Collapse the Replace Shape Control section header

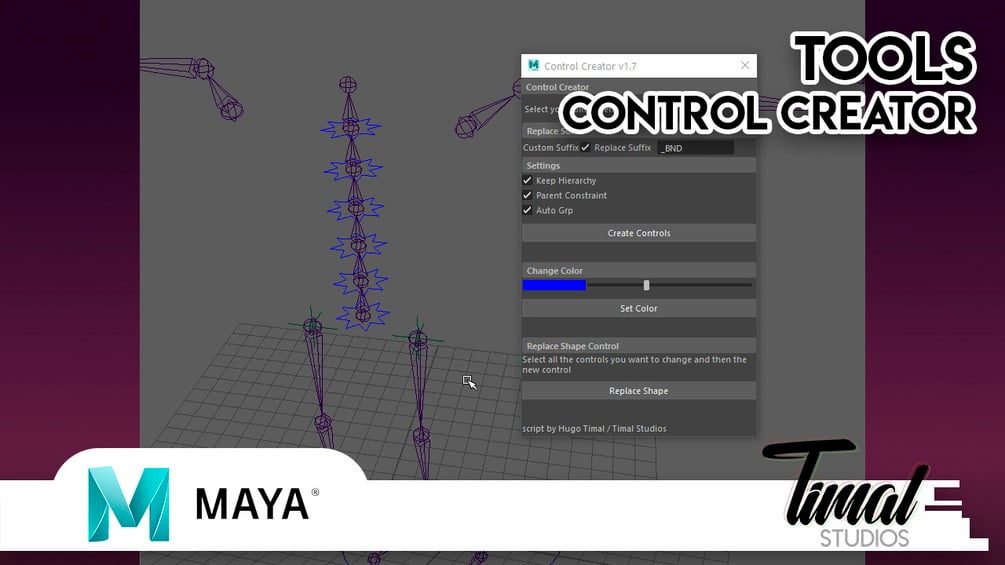point(638,346)
